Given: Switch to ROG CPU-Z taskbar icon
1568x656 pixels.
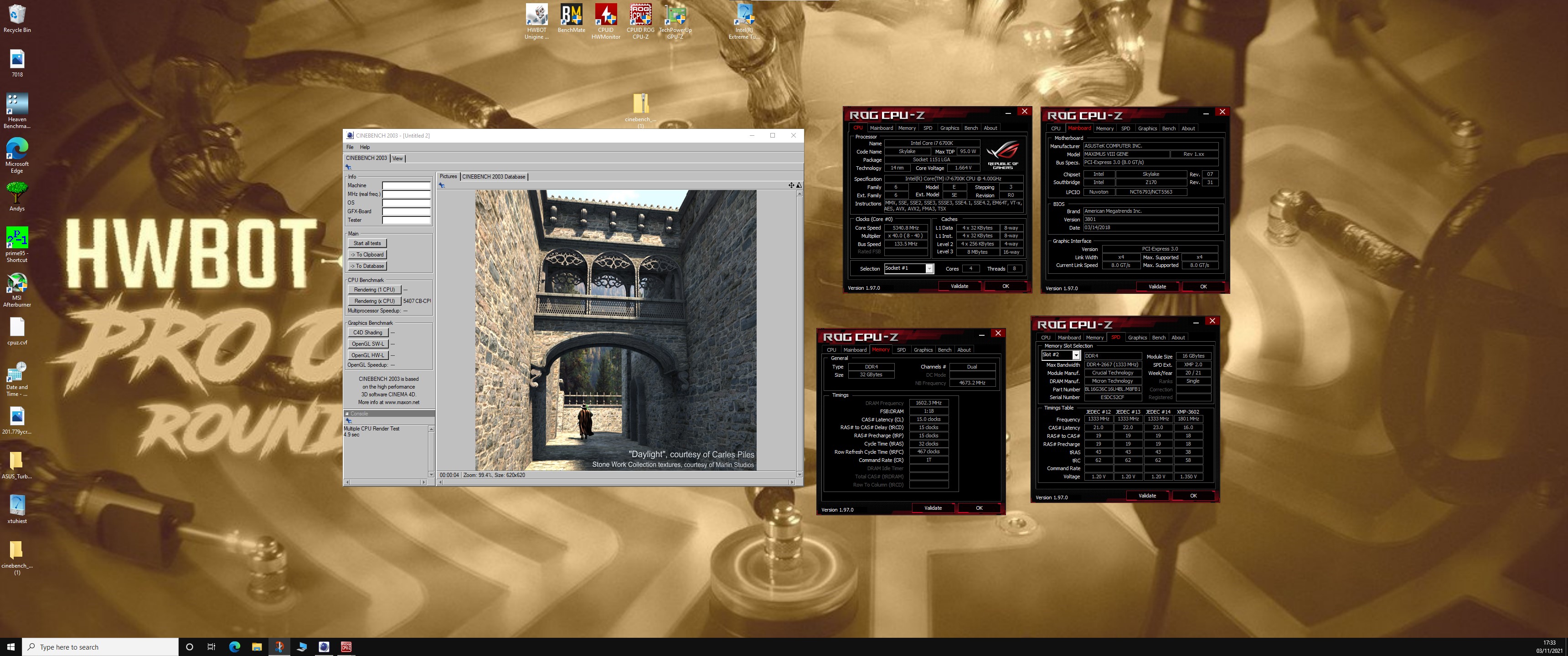Looking at the screenshot, I should pos(346,647).
